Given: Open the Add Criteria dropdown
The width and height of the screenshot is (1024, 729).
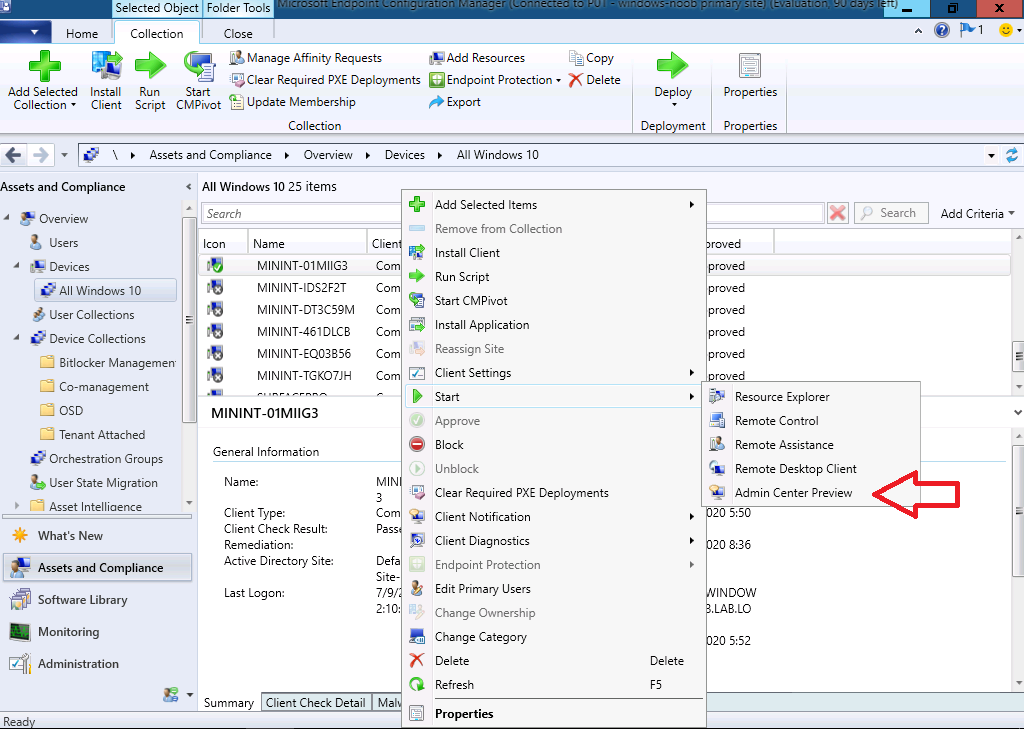Looking at the screenshot, I should click(978, 214).
